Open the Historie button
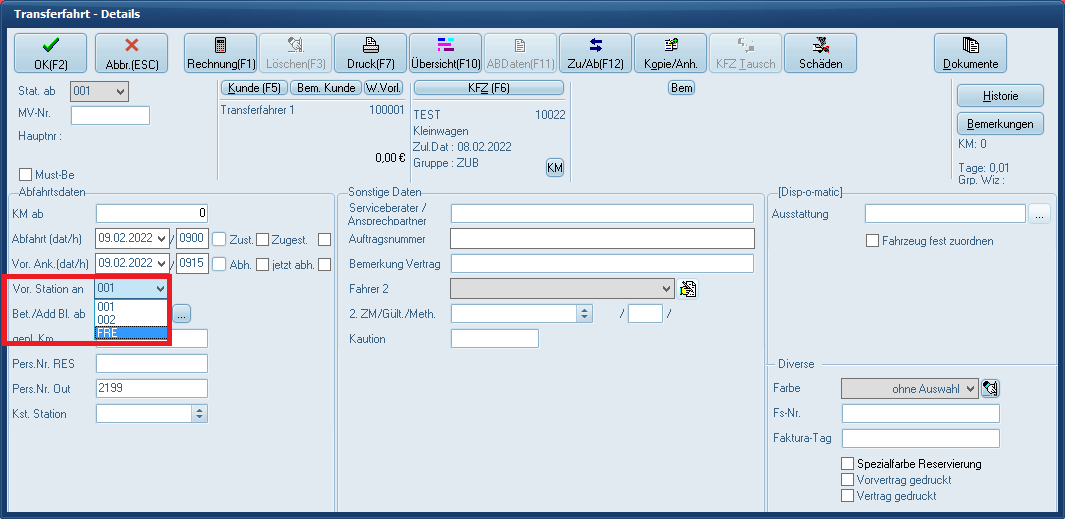 1000,95
